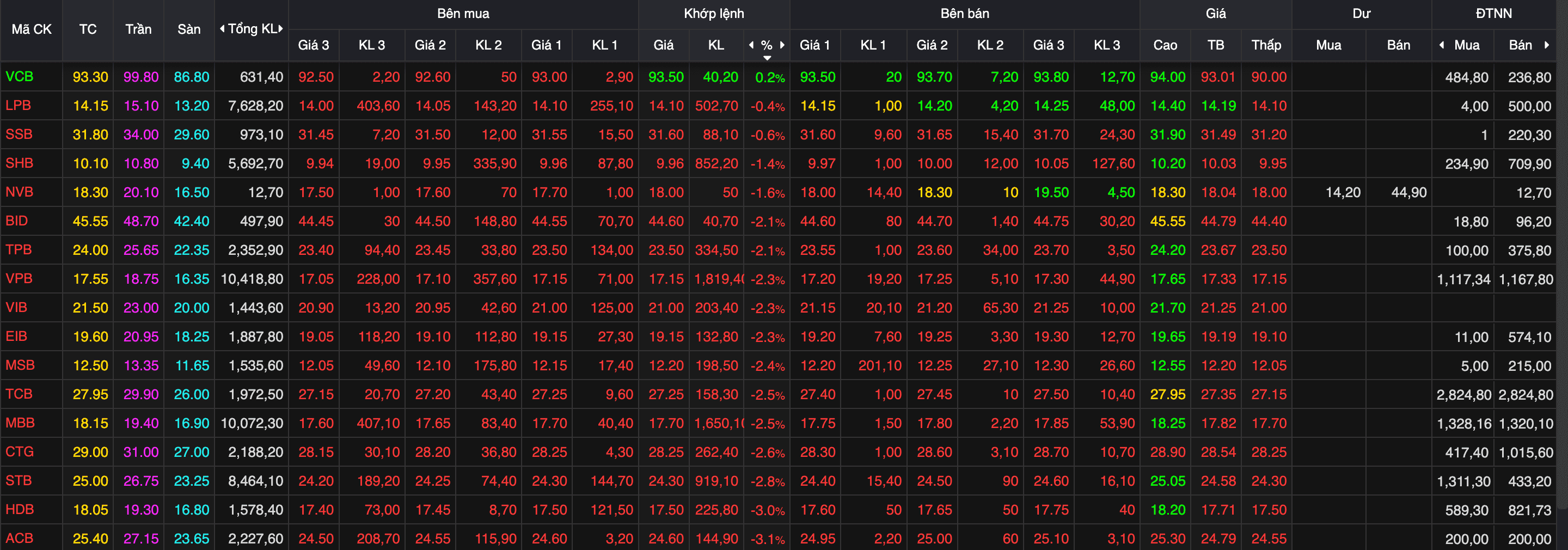Click the Cao high price header

(1165, 45)
